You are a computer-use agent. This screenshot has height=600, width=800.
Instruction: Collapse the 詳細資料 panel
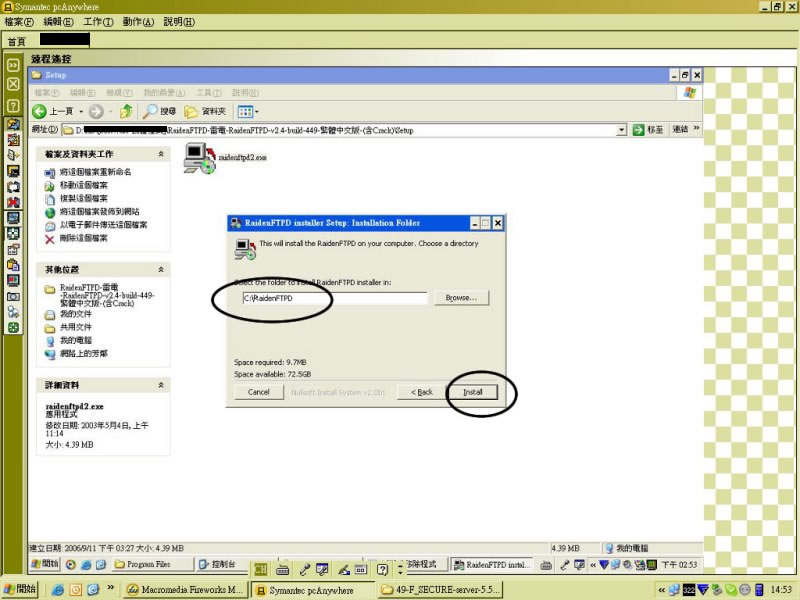click(161, 385)
